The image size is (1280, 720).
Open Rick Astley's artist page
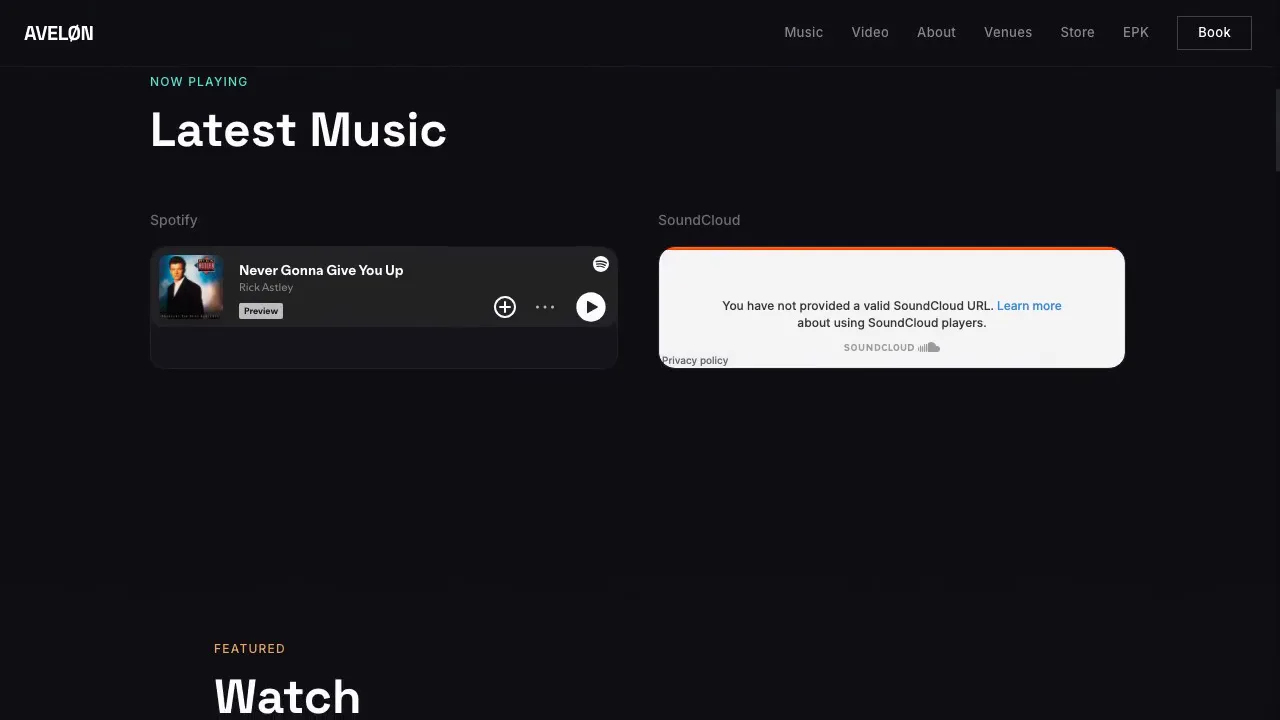266,287
